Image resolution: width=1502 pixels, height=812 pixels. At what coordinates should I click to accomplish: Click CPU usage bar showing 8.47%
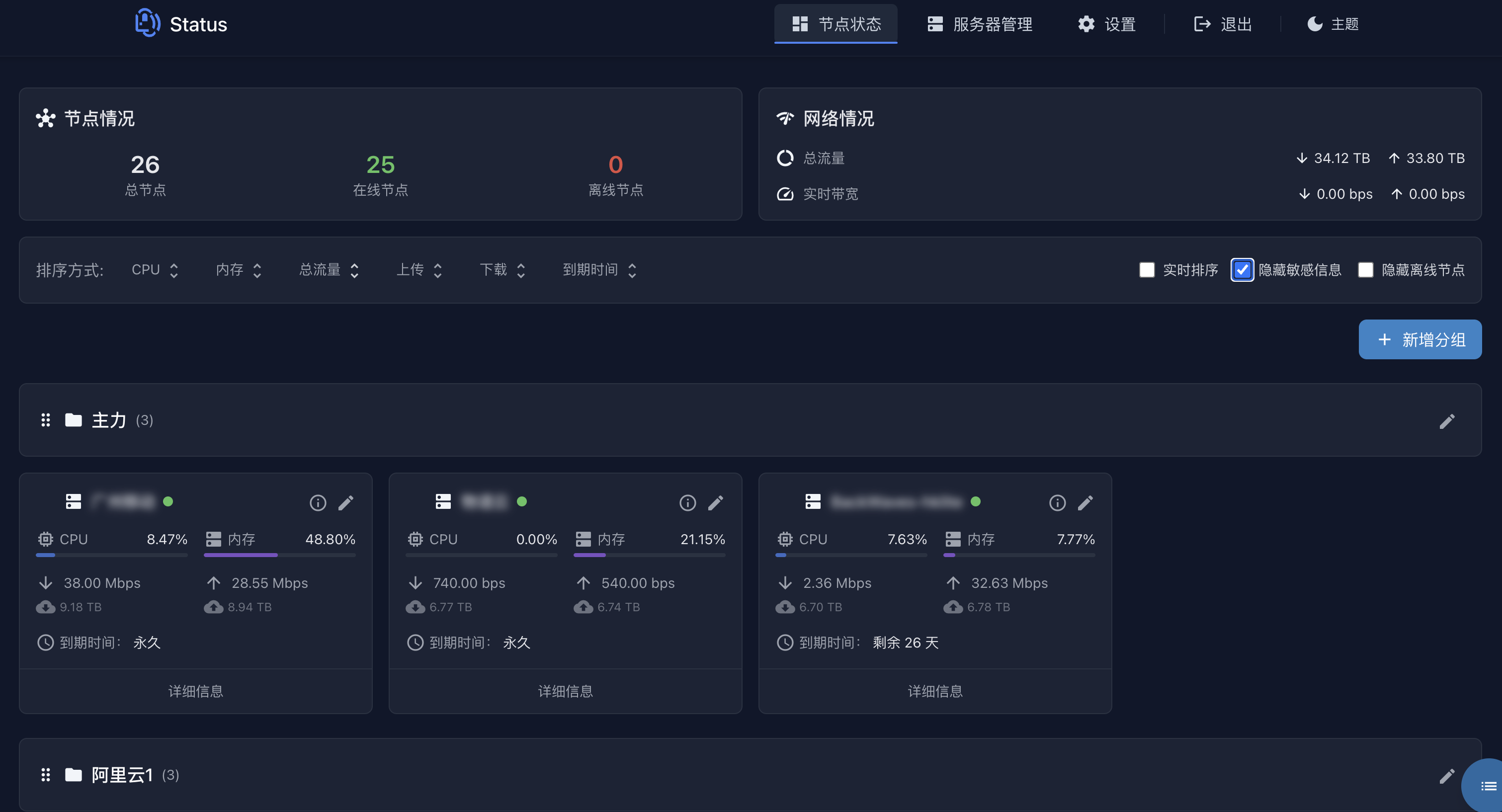coord(112,555)
